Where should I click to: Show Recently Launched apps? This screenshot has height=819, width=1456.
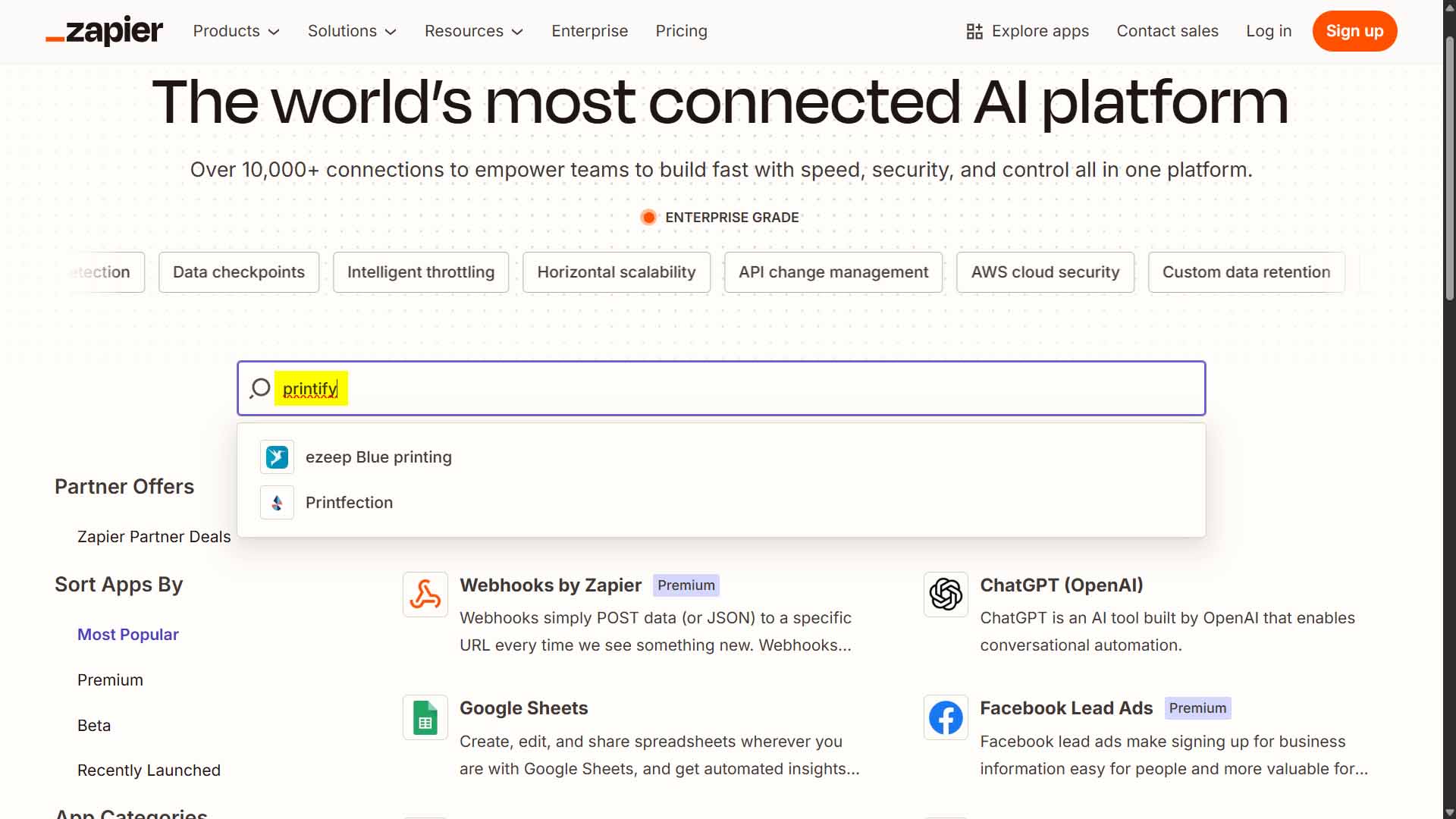pos(149,770)
